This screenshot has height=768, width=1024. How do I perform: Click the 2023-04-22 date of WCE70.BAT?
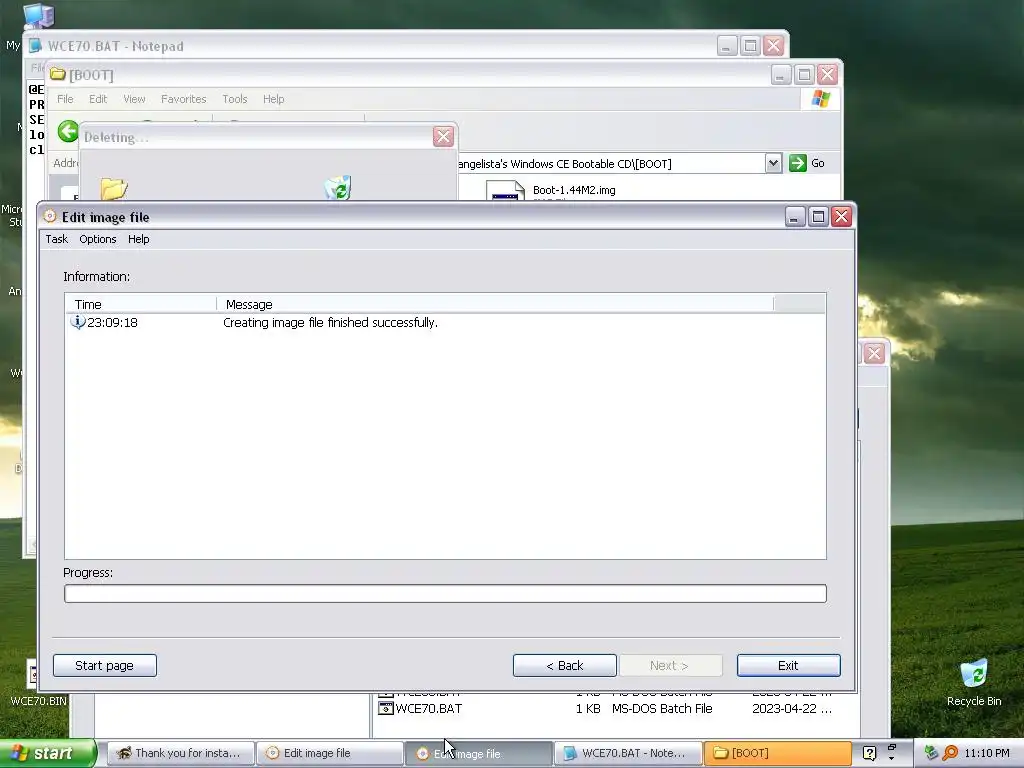(x=792, y=709)
